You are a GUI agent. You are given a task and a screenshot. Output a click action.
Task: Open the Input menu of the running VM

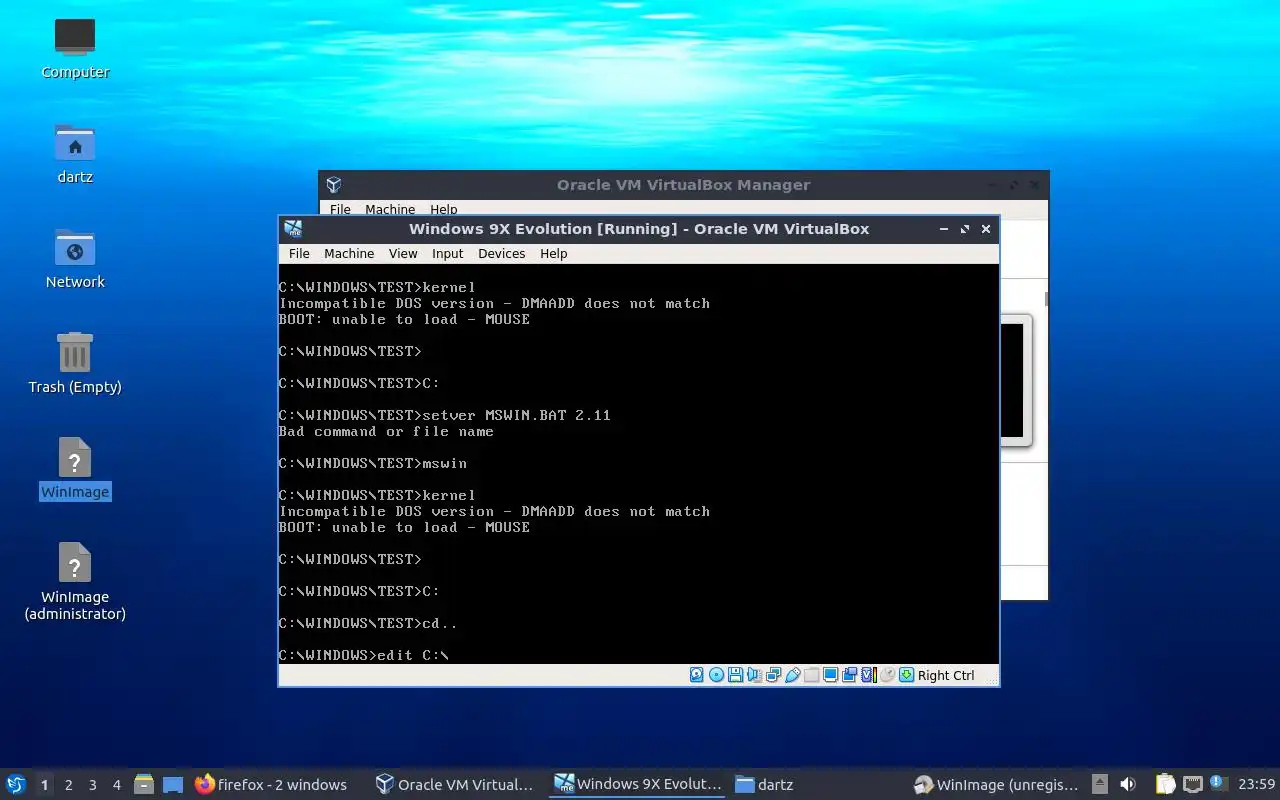[x=447, y=254]
